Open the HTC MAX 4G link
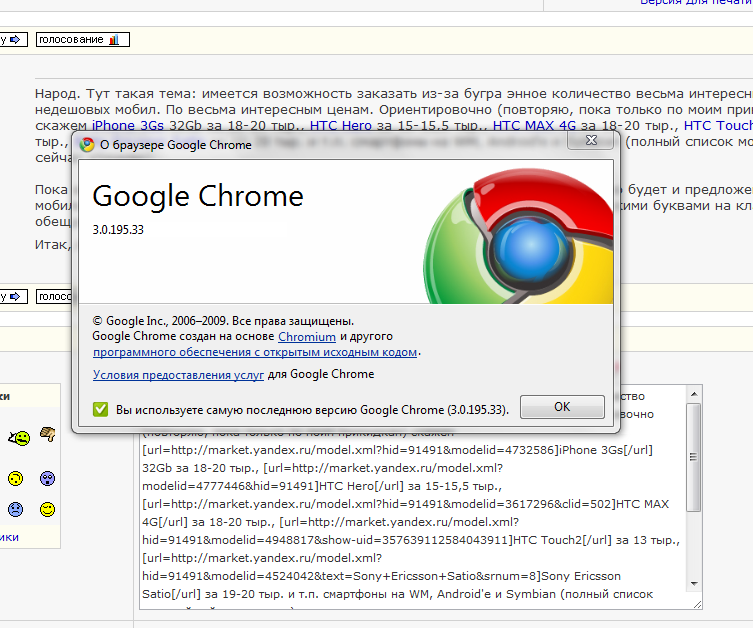The width and height of the screenshot is (753, 628). coord(535,125)
